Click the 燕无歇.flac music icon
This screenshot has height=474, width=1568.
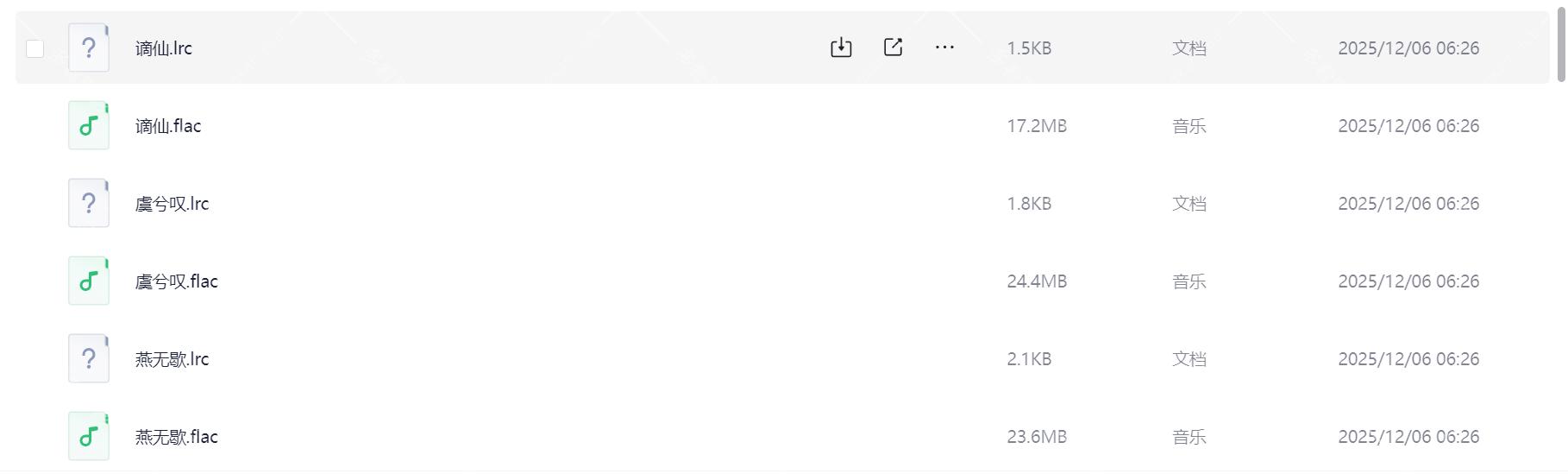pos(89,436)
